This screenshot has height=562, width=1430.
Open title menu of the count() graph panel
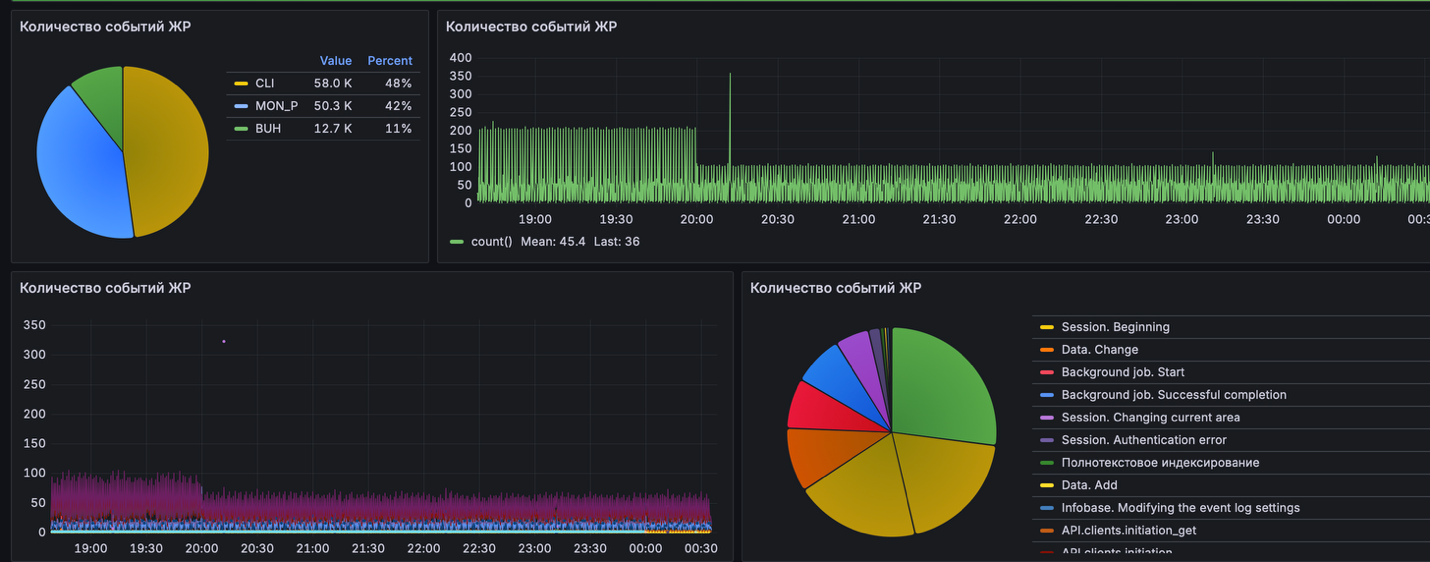point(531,27)
